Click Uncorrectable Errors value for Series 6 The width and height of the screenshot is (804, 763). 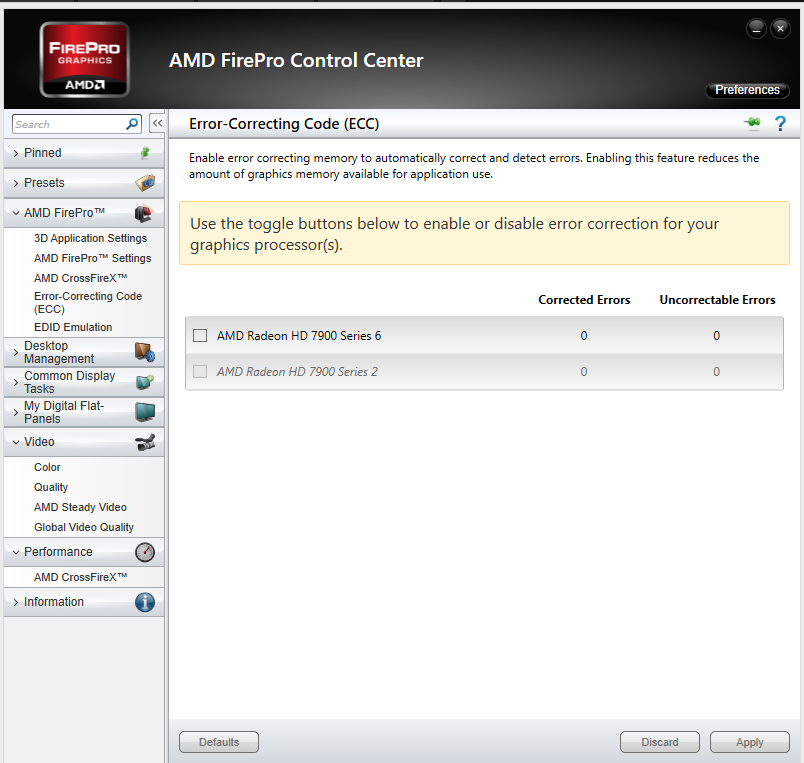[716, 336]
